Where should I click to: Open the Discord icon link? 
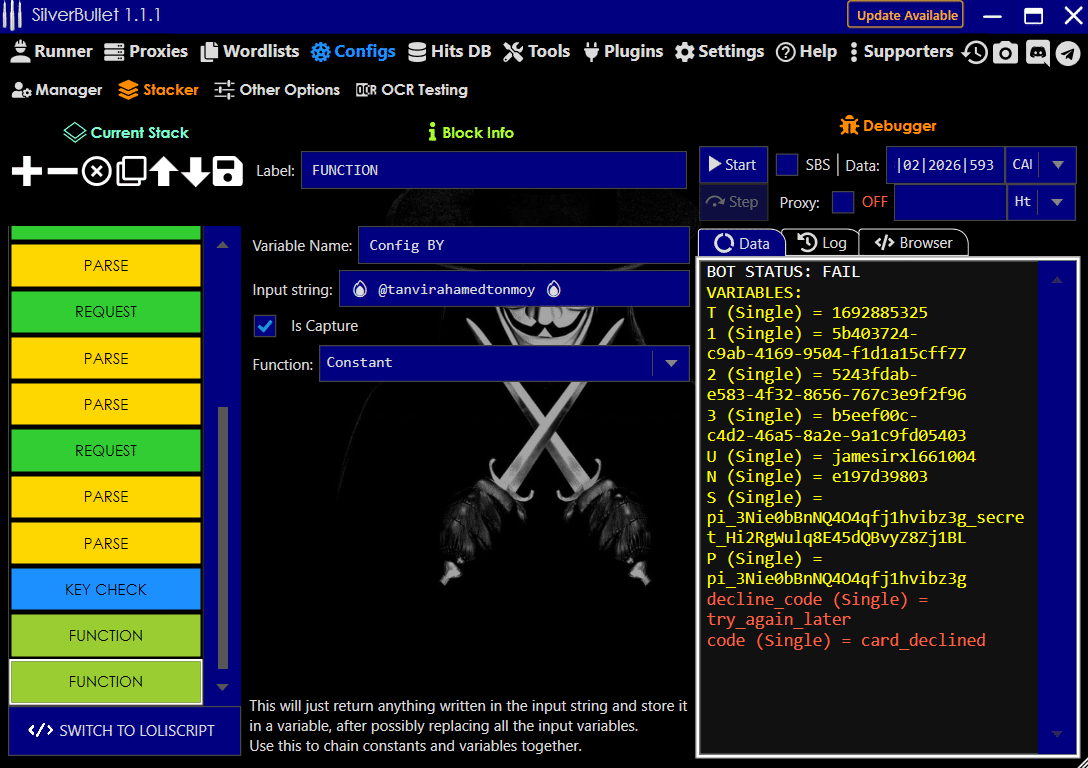point(1037,52)
